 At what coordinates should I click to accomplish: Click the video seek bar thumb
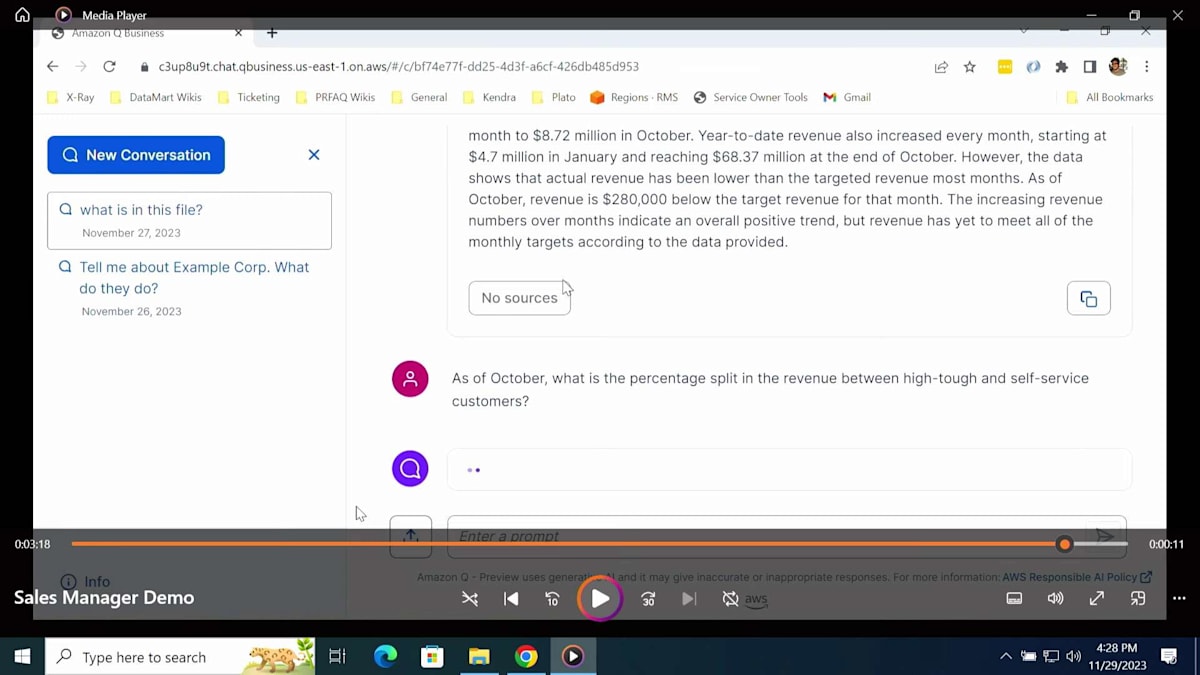pos(1064,544)
